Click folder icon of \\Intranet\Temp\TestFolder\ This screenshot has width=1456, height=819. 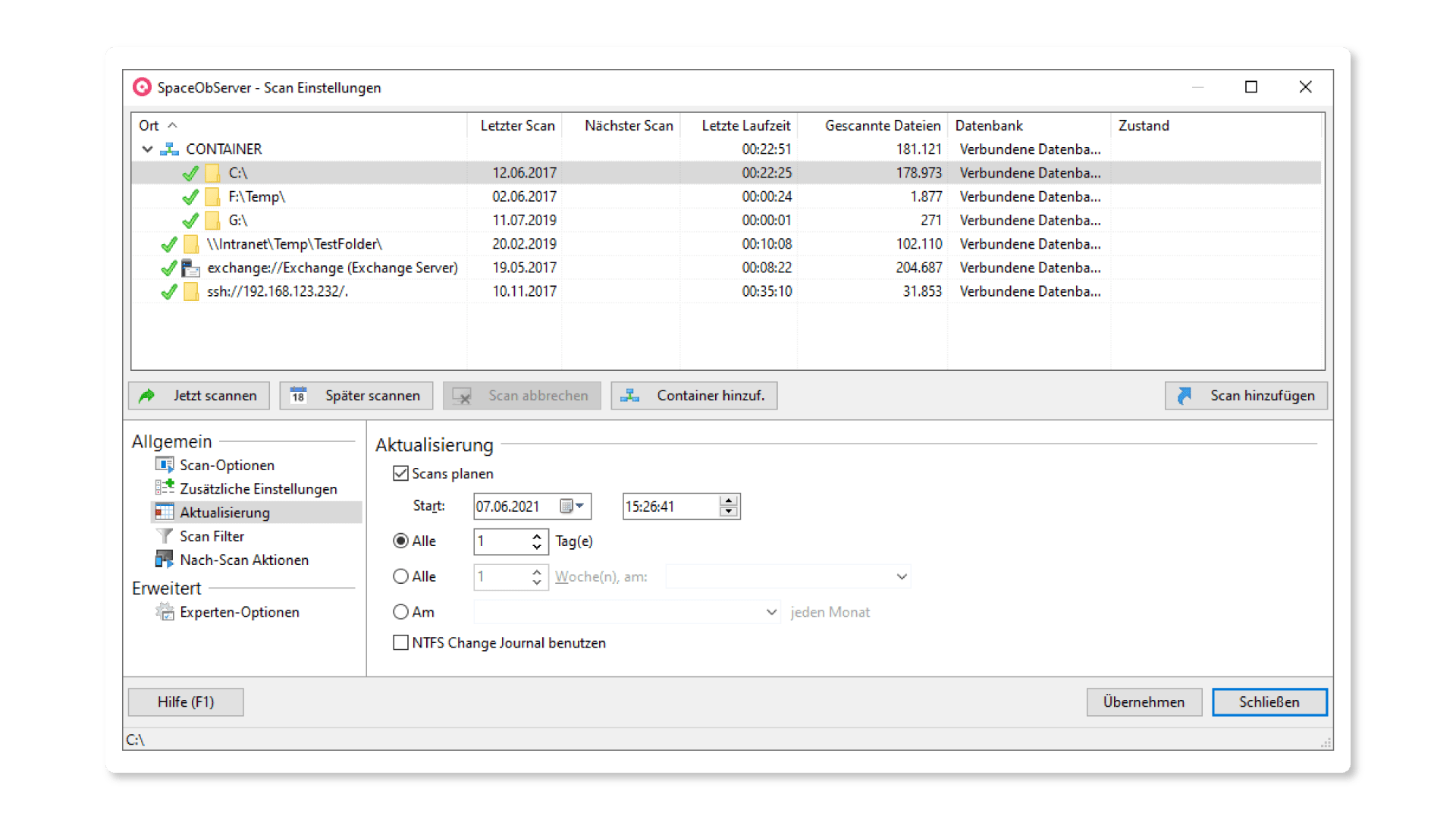click(x=192, y=244)
